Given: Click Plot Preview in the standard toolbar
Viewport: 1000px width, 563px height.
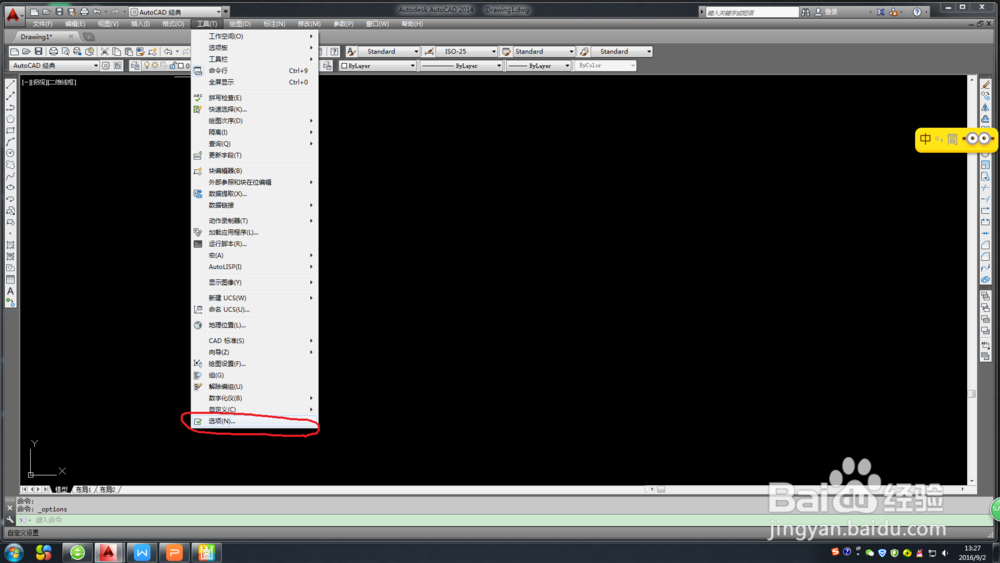Looking at the screenshot, I should pos(66,52).
